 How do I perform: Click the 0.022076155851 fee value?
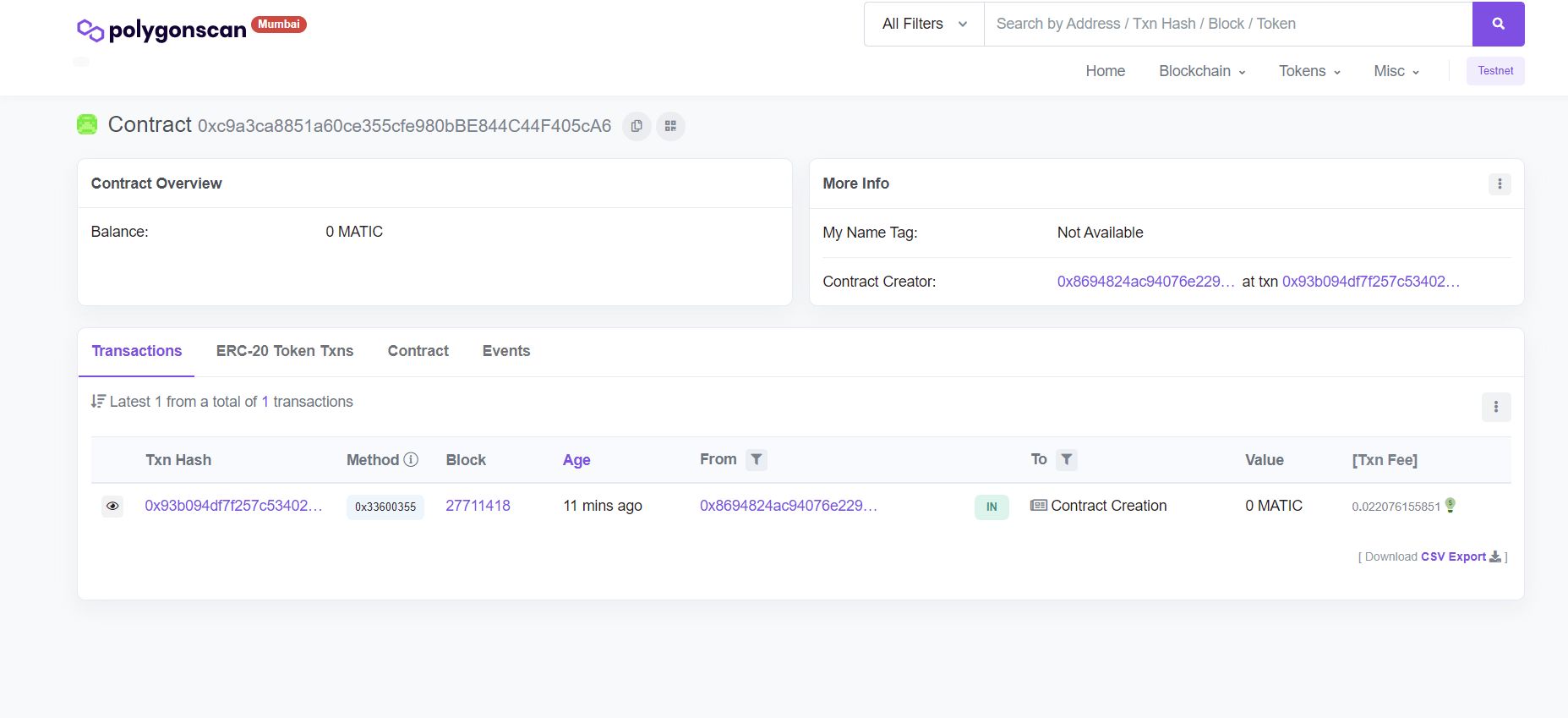pyautogui.click(x=1396, y=507)
